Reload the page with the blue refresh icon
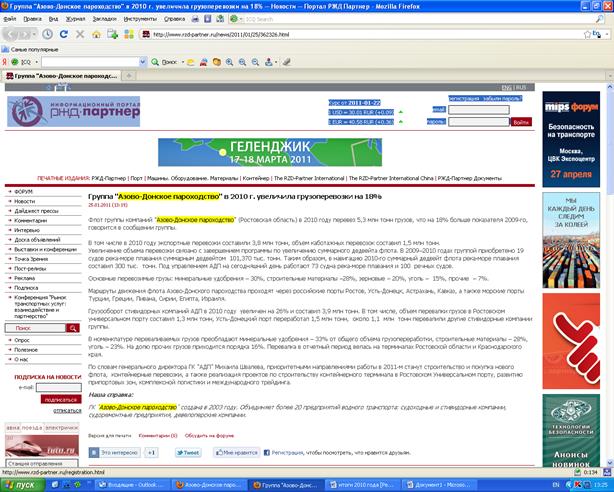Image resolution: width=614 pixels, height=492 pixels. (x=63, y=34)
